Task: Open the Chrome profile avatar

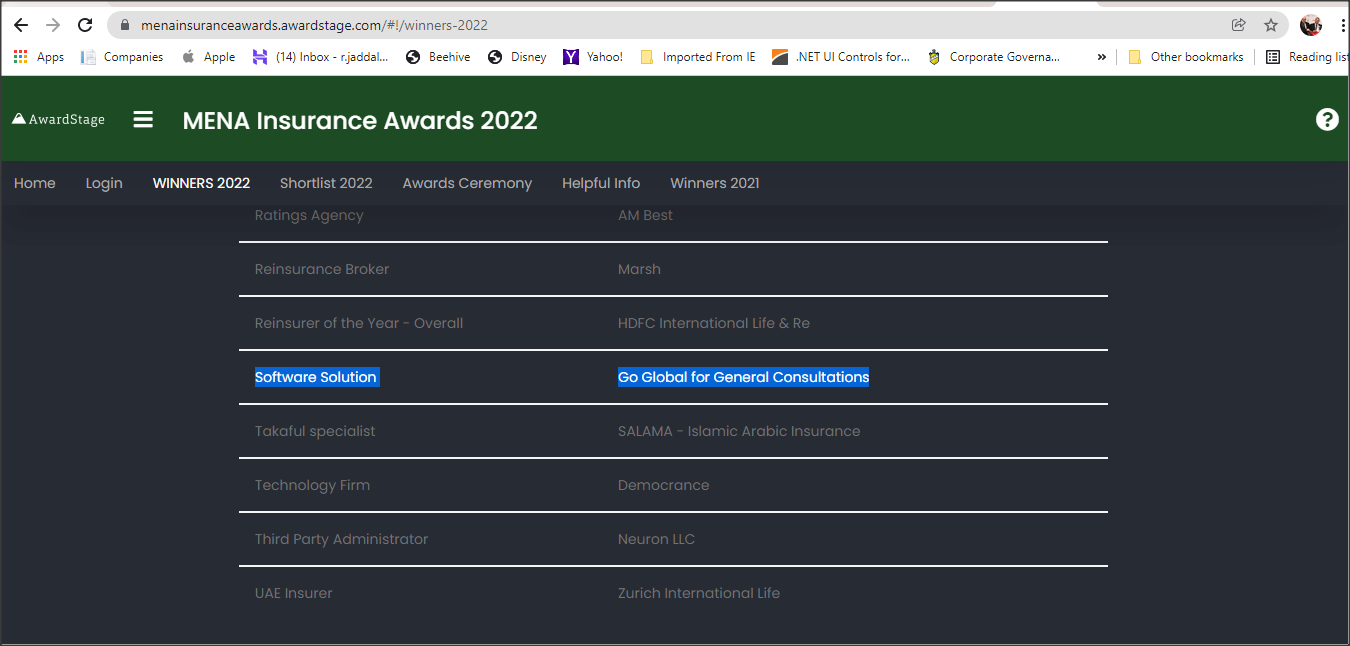Action: click(x=1311, y=25)
